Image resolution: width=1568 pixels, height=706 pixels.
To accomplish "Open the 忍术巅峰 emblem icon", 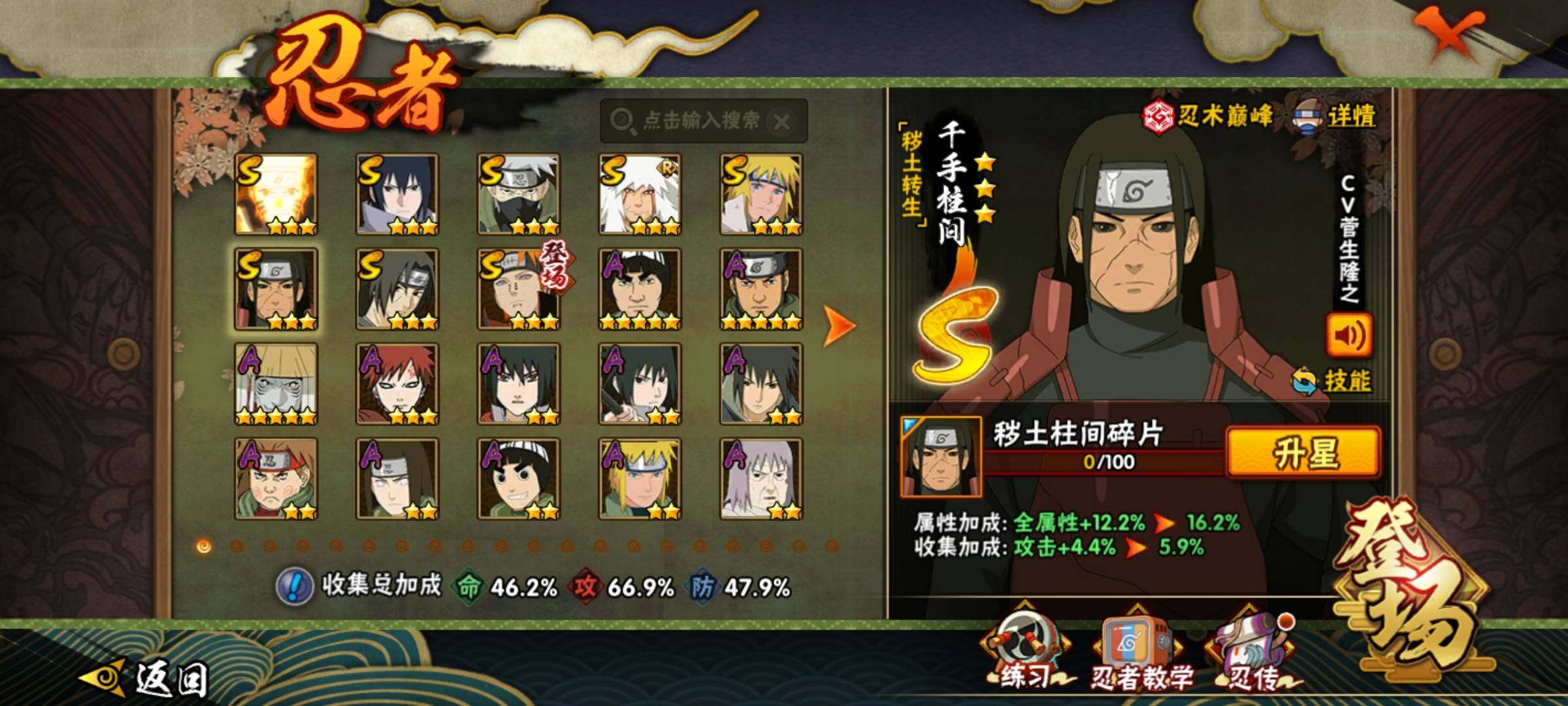I will pyautogui.click(x=1158, y=117).
